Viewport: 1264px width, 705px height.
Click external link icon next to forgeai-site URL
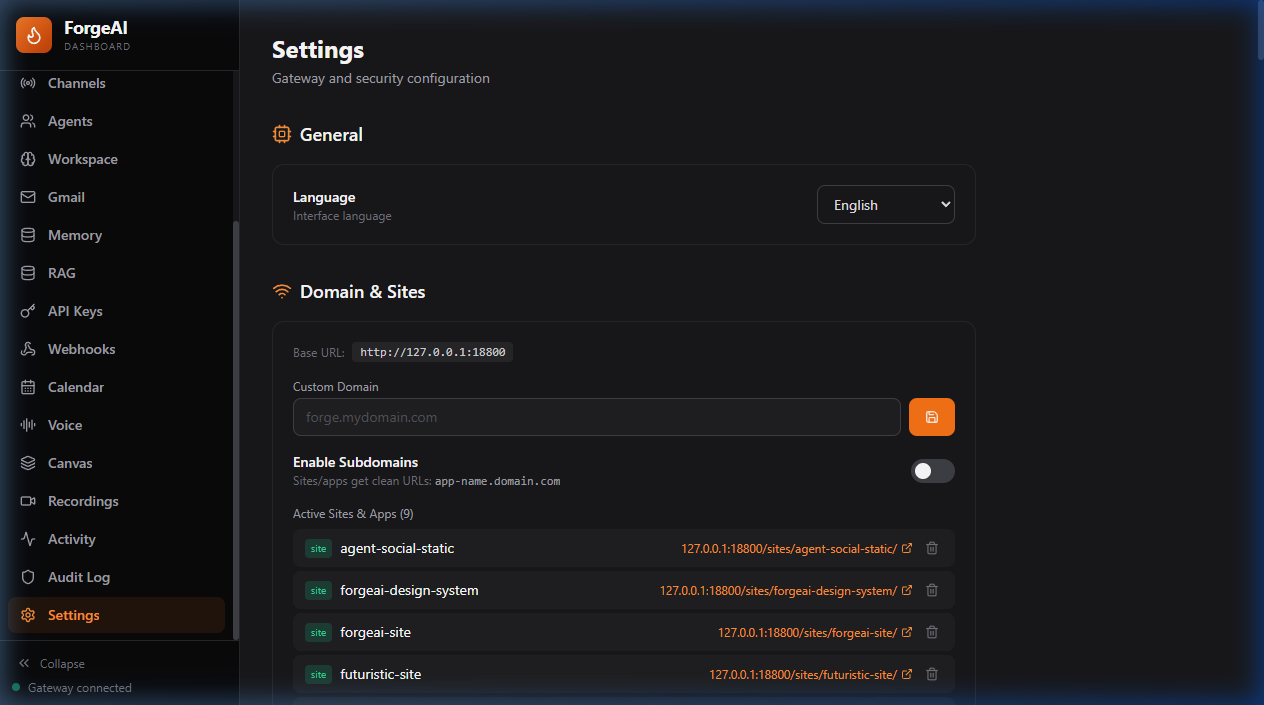(x=907, y=632)
